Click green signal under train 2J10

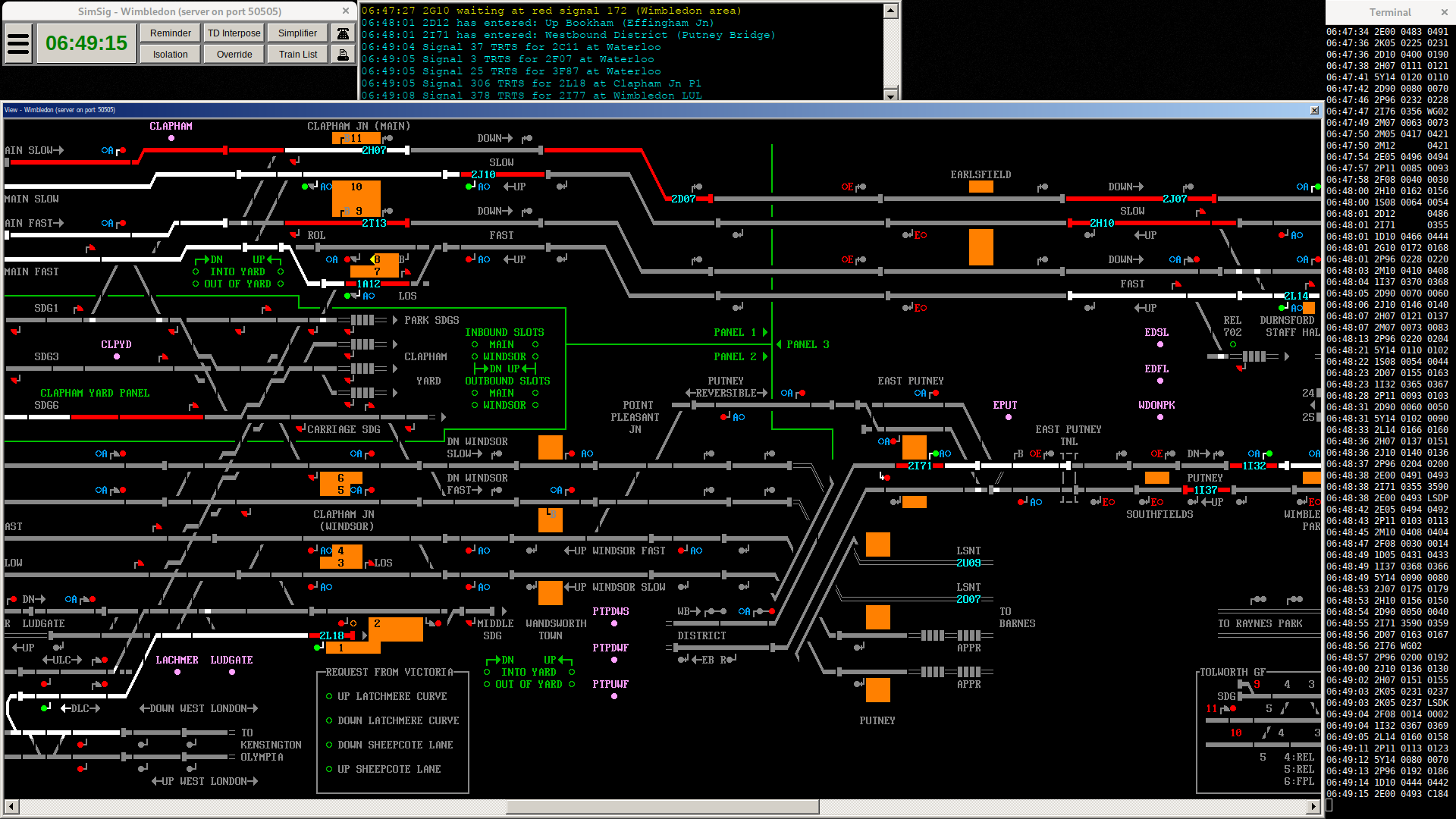point(469,186)
